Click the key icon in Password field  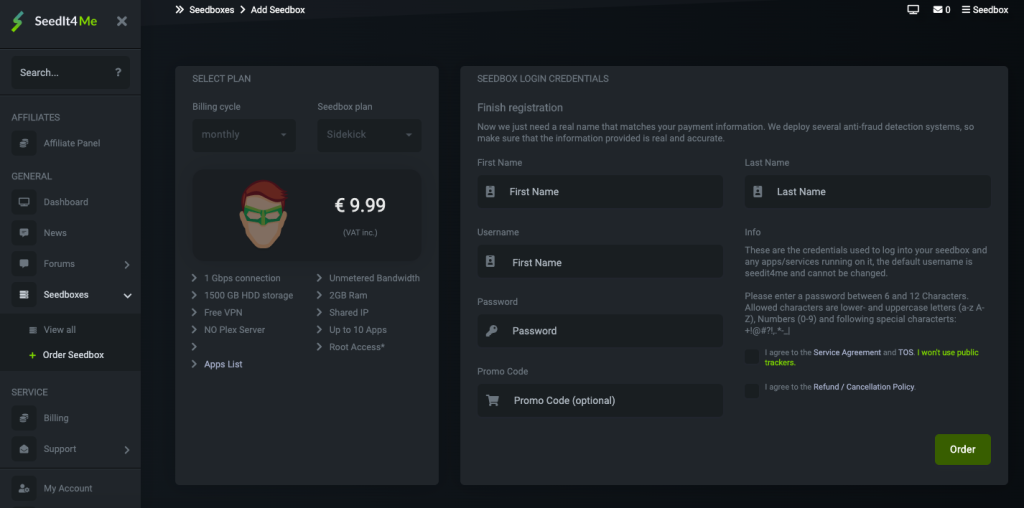[491, 331]
